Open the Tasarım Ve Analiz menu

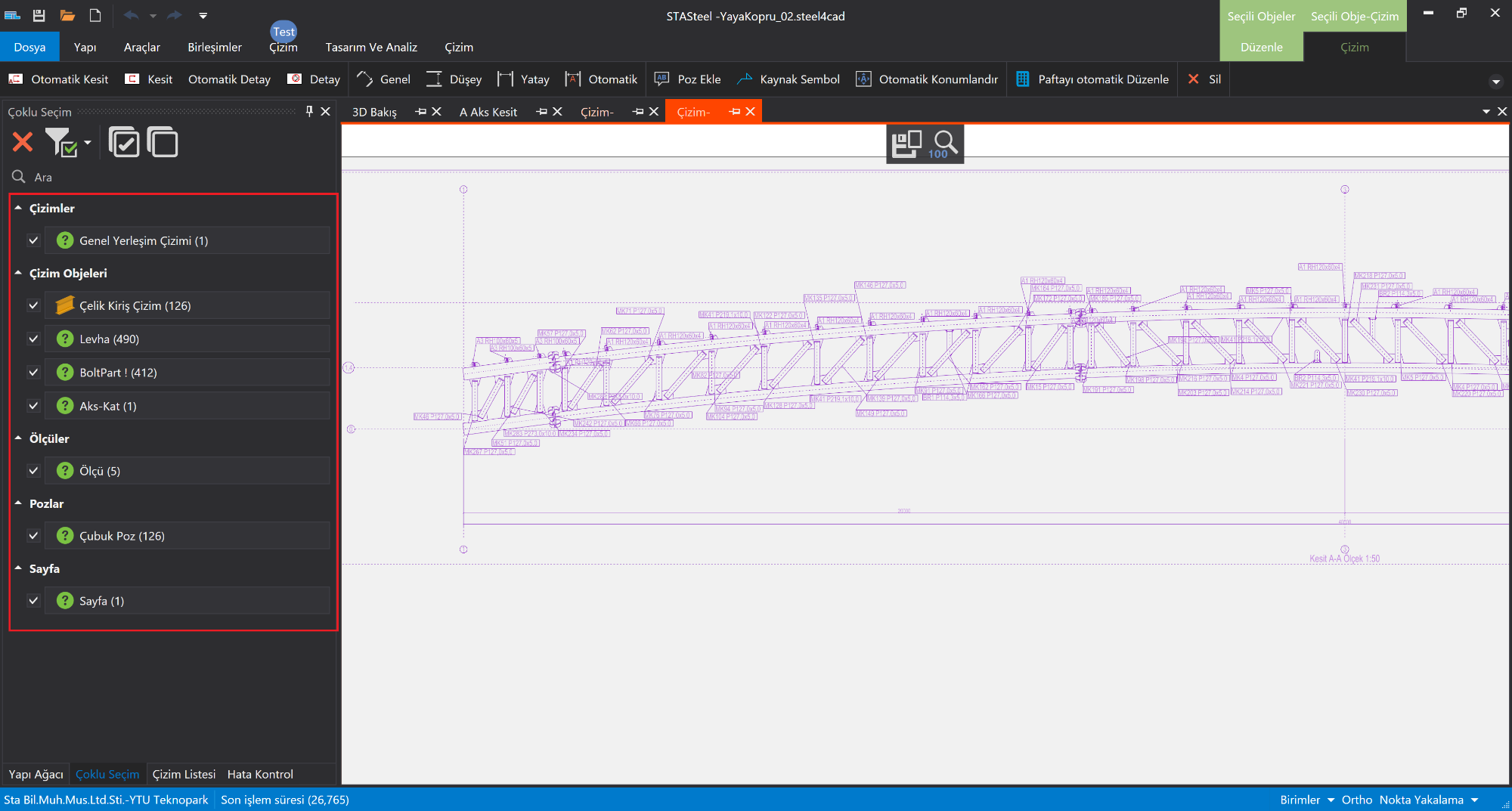(371, 47)
